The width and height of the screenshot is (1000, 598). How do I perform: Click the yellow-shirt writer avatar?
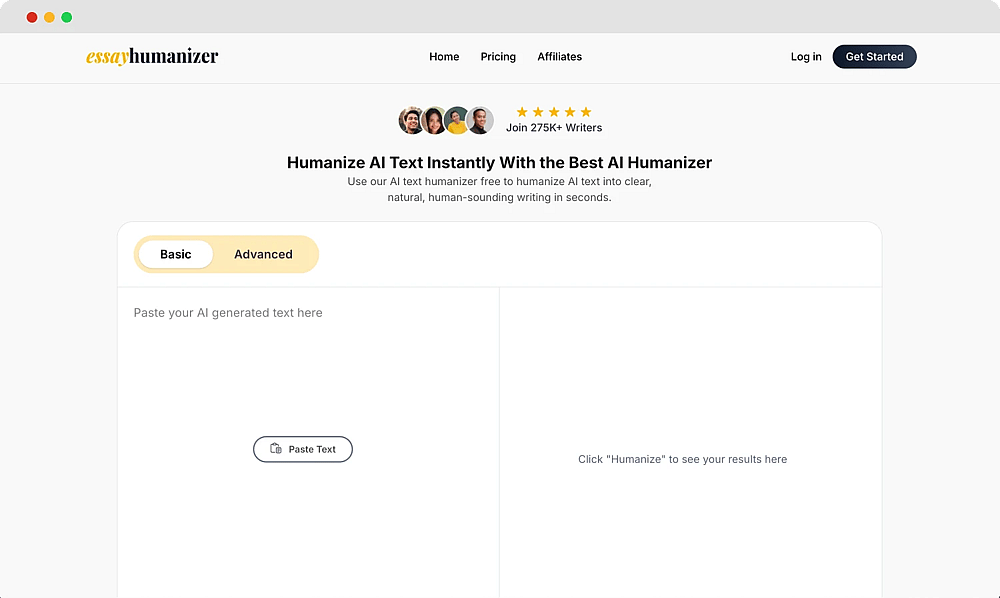click(x=457, y=120)
